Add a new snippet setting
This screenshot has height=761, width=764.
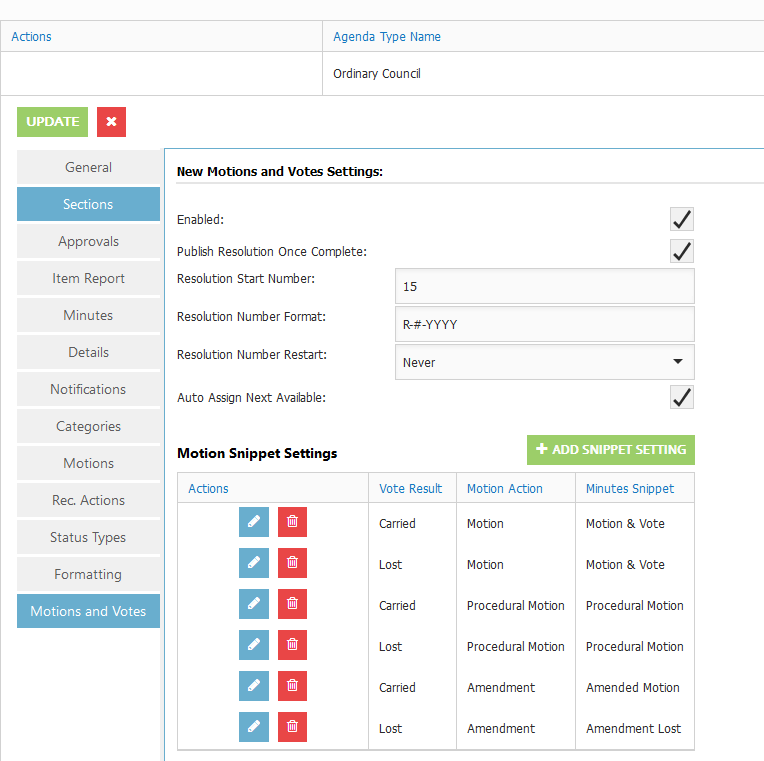click(x=610, y=450)
